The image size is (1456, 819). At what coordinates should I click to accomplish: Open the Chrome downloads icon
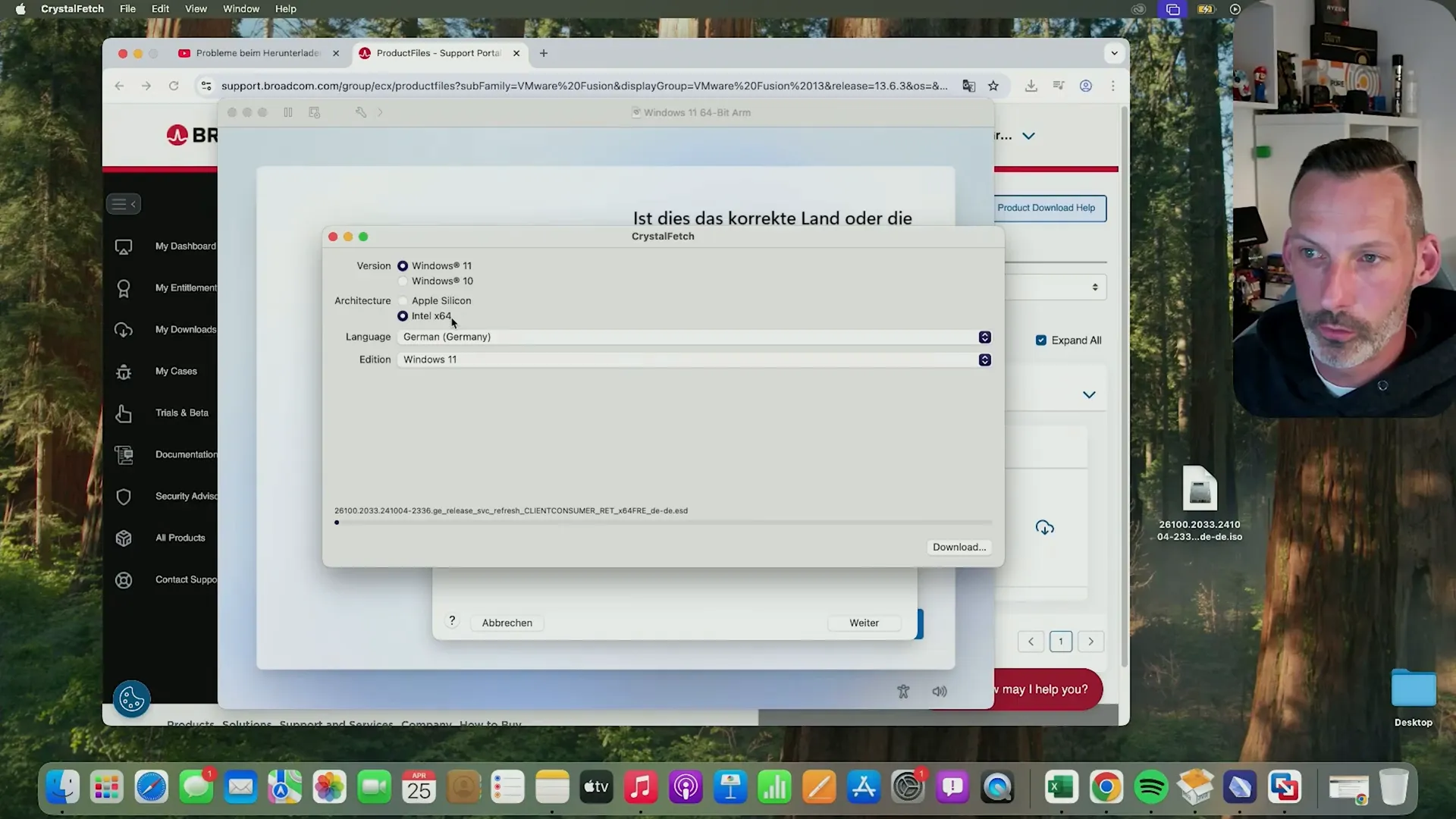pos(1031,86)
